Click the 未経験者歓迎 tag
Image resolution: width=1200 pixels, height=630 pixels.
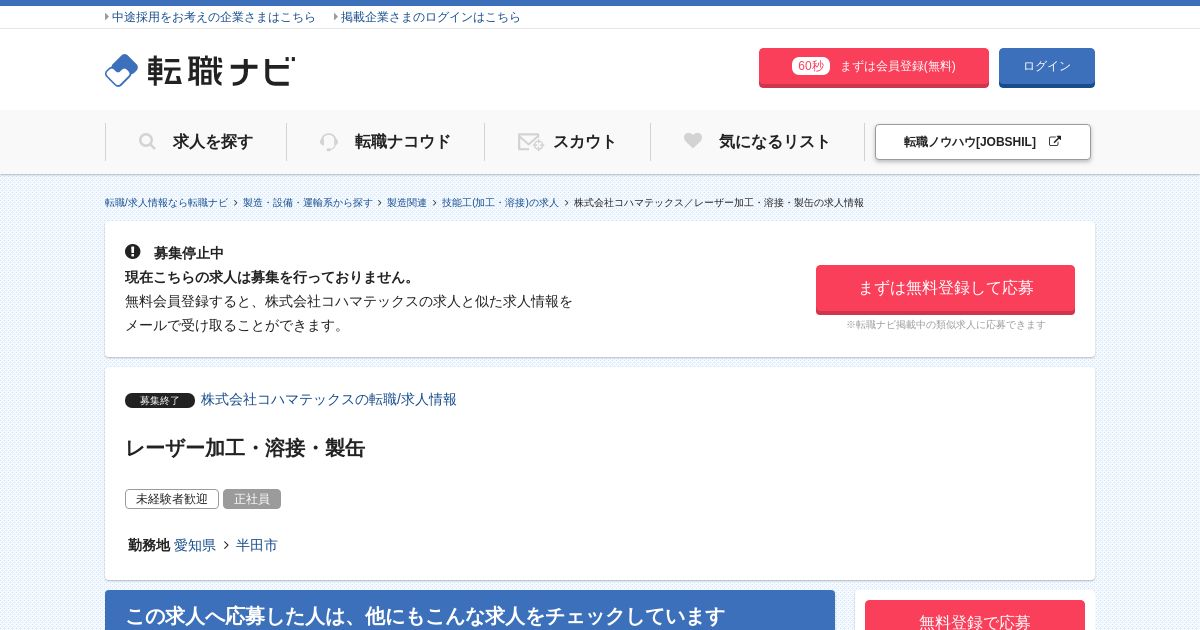point(172,499)
